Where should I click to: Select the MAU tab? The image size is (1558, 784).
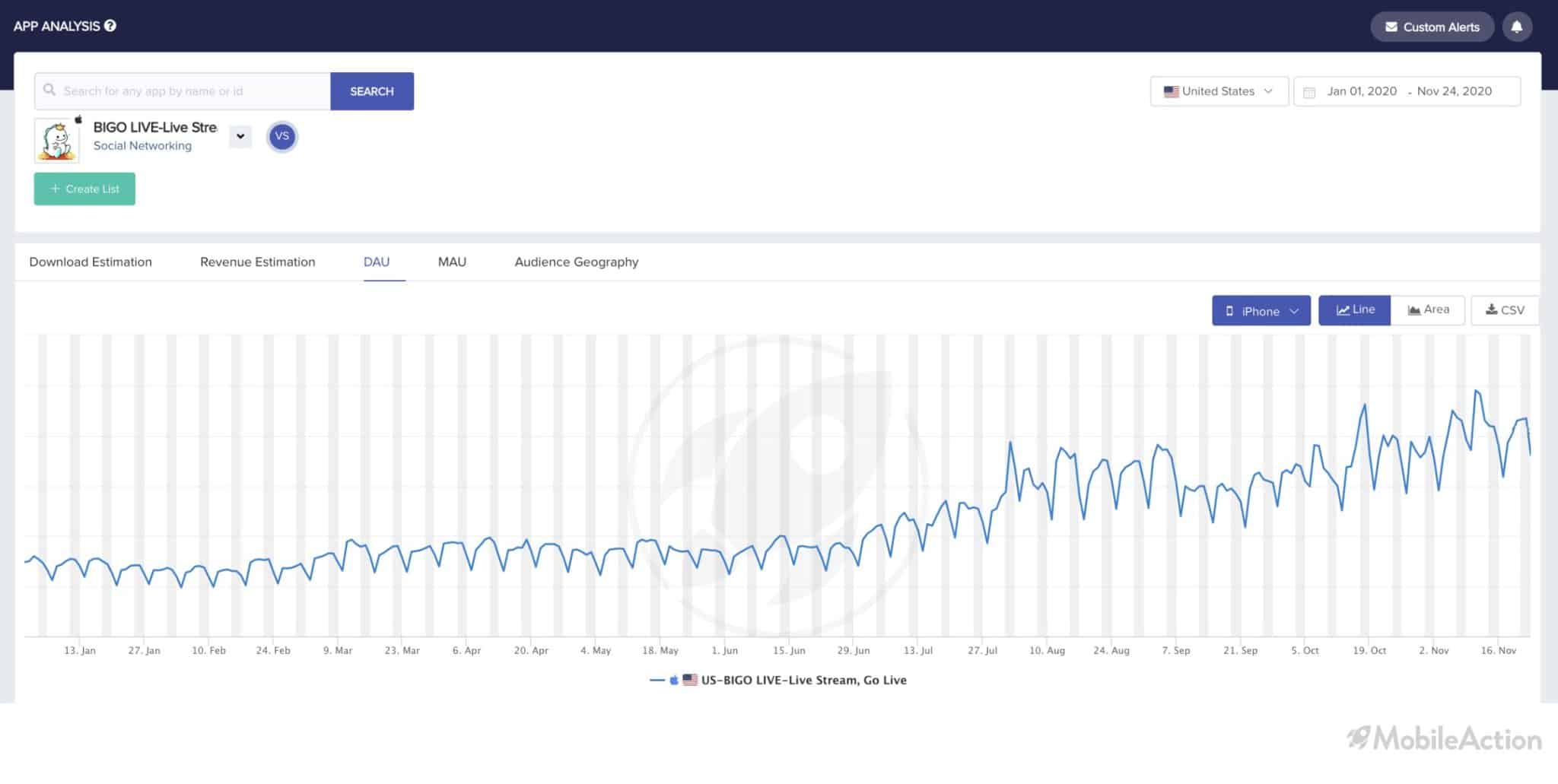pos(452,262)
